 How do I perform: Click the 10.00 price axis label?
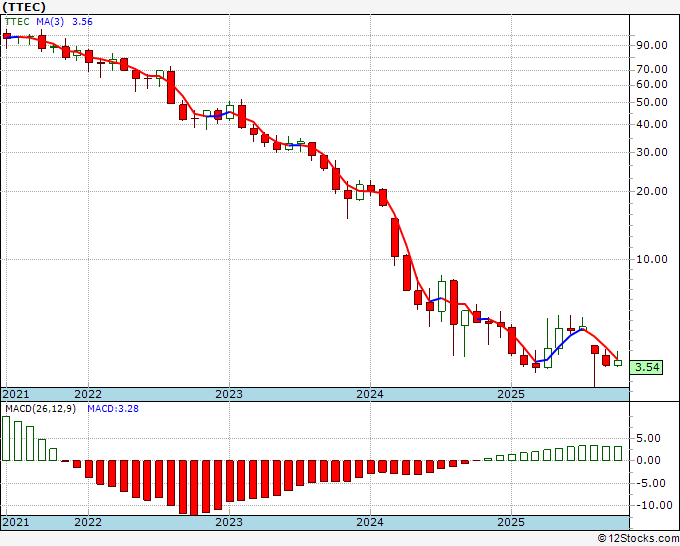click(x=651, y=259)
